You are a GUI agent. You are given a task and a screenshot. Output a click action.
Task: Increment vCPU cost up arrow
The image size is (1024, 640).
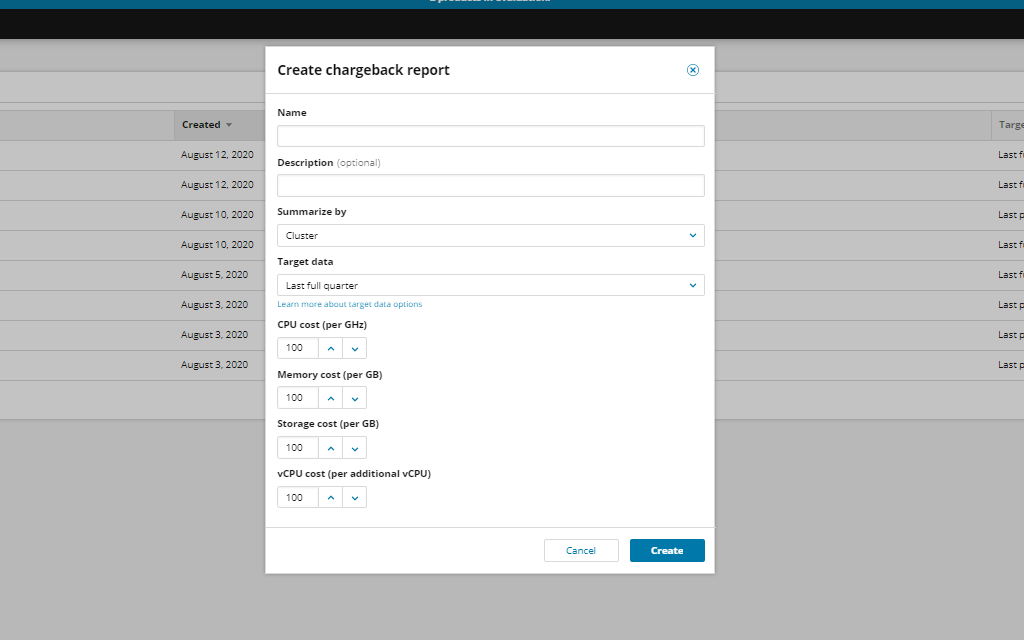[x=330, y=498]
